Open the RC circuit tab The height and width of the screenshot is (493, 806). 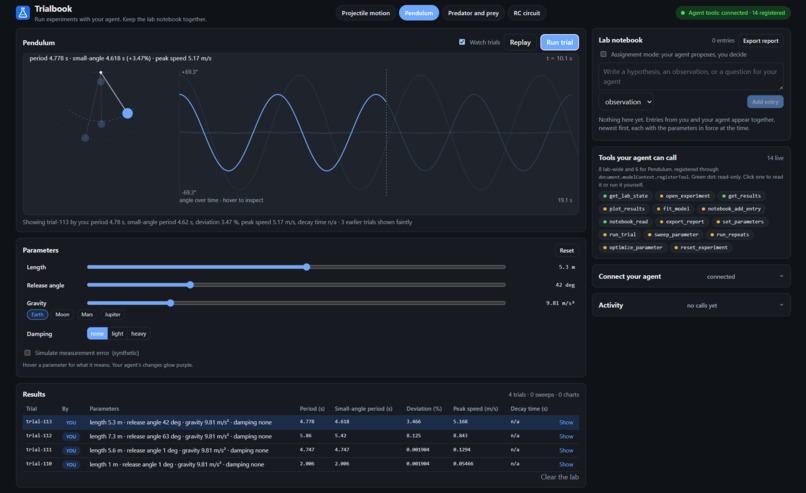tap(526, 13)
